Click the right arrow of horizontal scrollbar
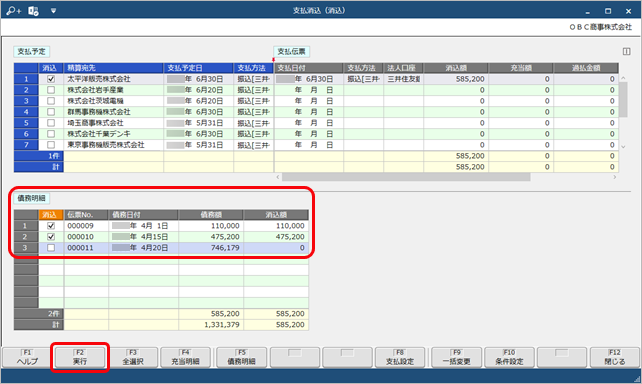Screen dimensions: 642x384 tap(615, 177)
